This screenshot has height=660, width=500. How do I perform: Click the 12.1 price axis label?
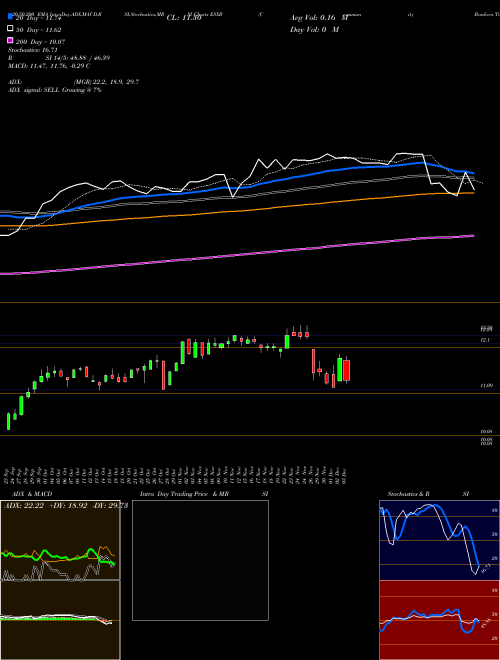coord(485,340)
